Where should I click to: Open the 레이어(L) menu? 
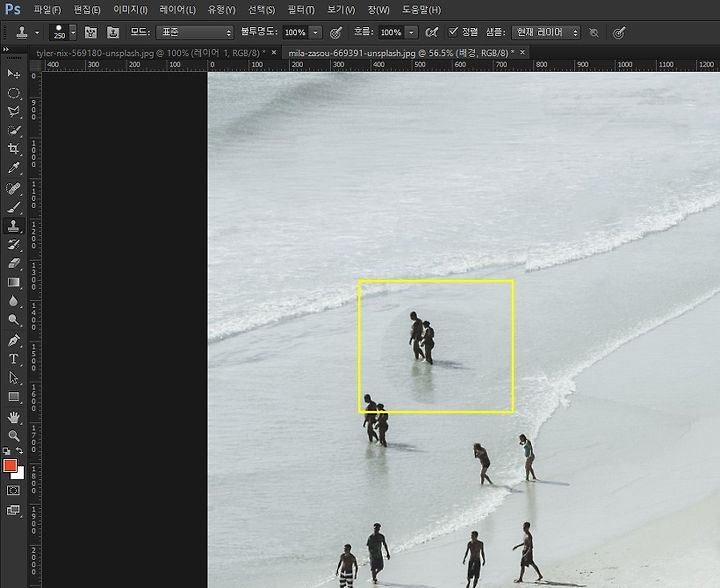tap(177, 10)
